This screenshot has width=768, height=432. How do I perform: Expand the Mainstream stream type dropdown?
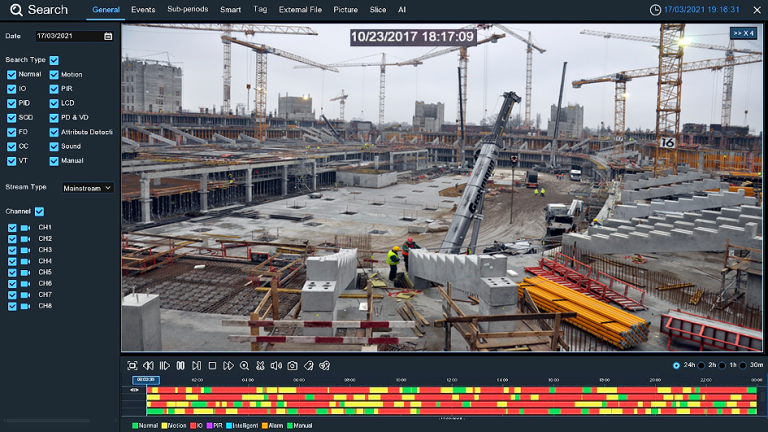click(x=87, y=187)
